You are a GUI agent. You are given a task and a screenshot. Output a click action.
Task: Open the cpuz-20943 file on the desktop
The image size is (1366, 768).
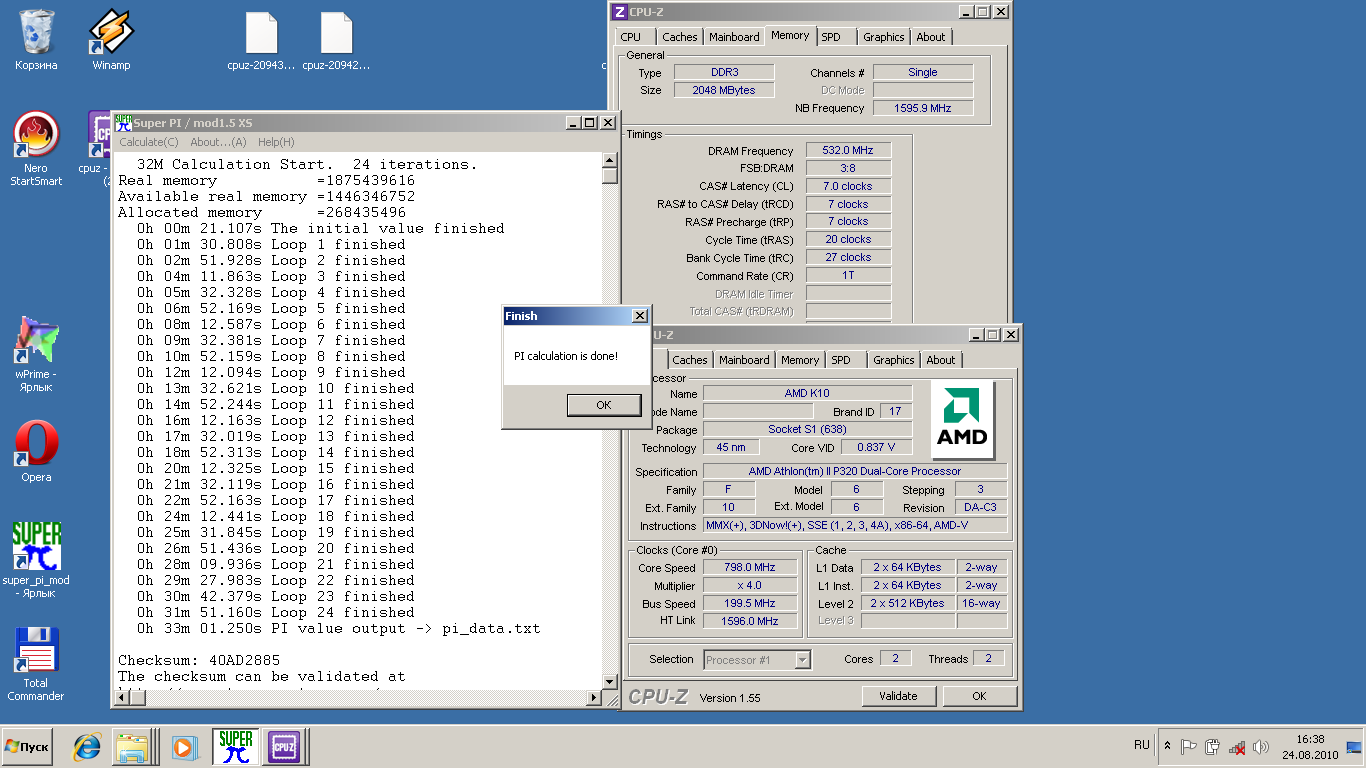(x=261, y=40)
